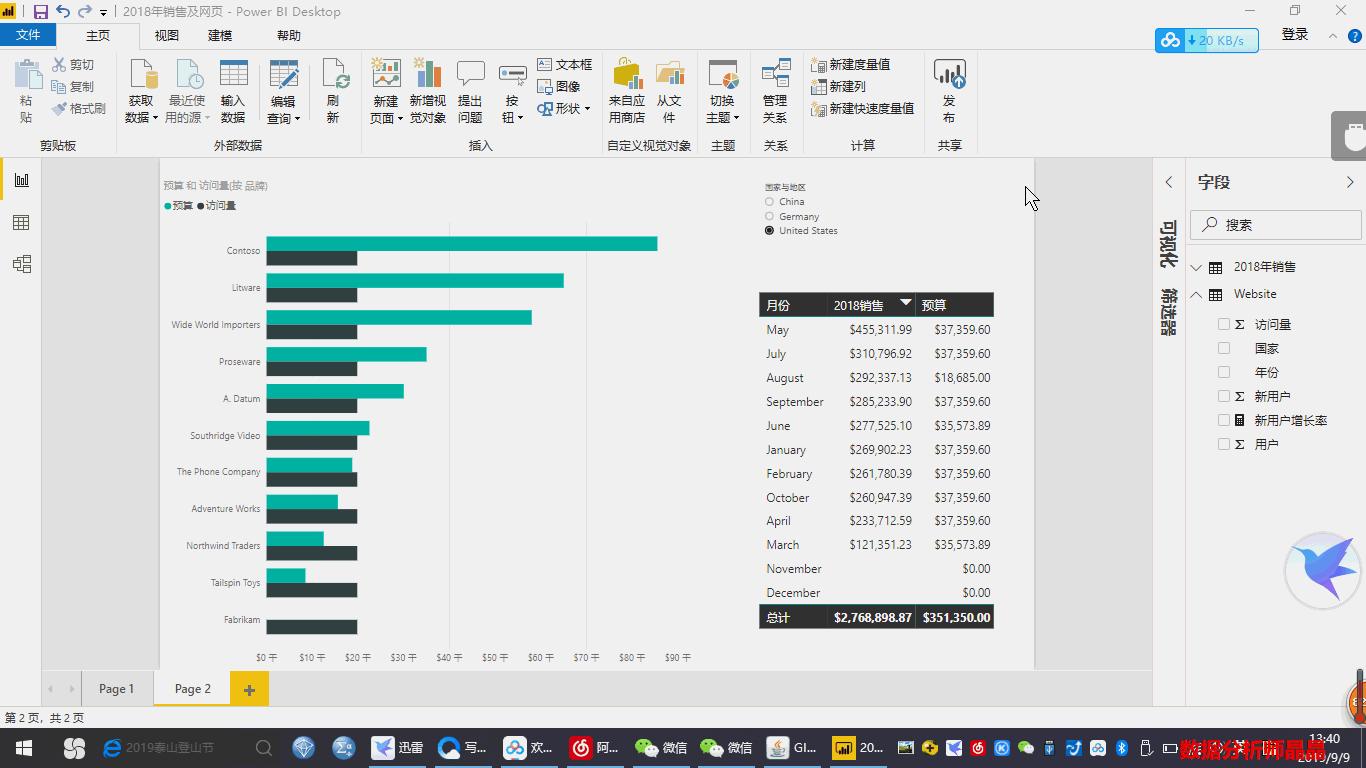
Task: Click 新建度量值 new measure
Action: [850, 65]
